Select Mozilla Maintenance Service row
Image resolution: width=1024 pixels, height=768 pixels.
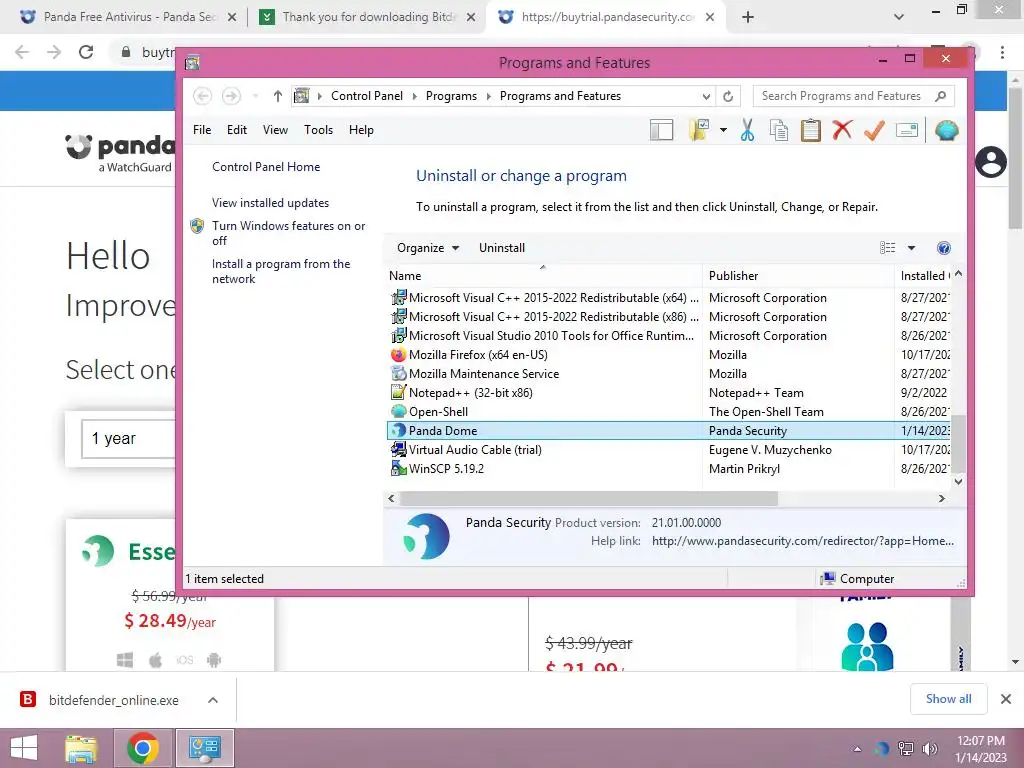click(669, 374)
